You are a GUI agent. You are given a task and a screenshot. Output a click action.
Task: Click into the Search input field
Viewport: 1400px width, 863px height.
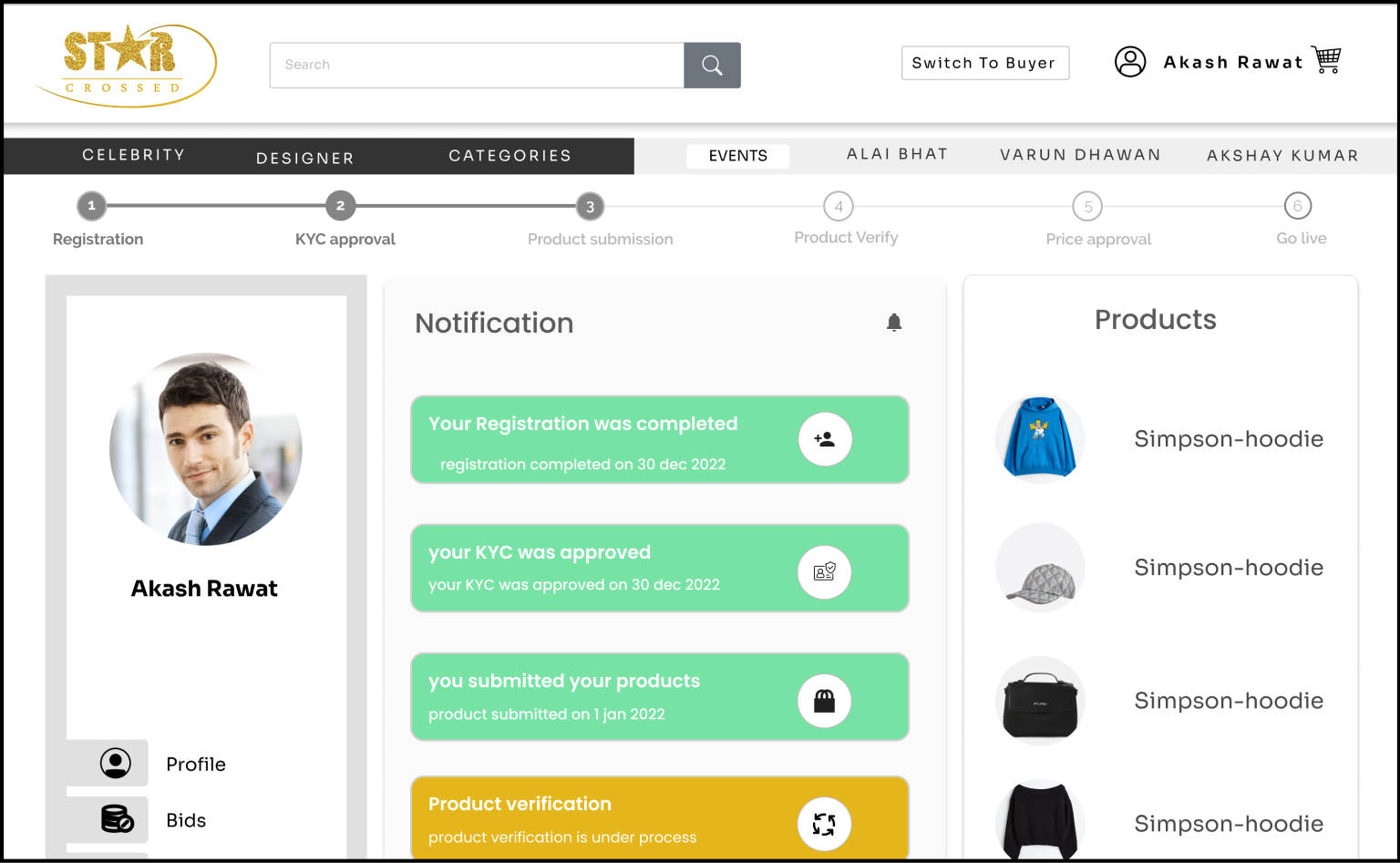coord(477,66)
